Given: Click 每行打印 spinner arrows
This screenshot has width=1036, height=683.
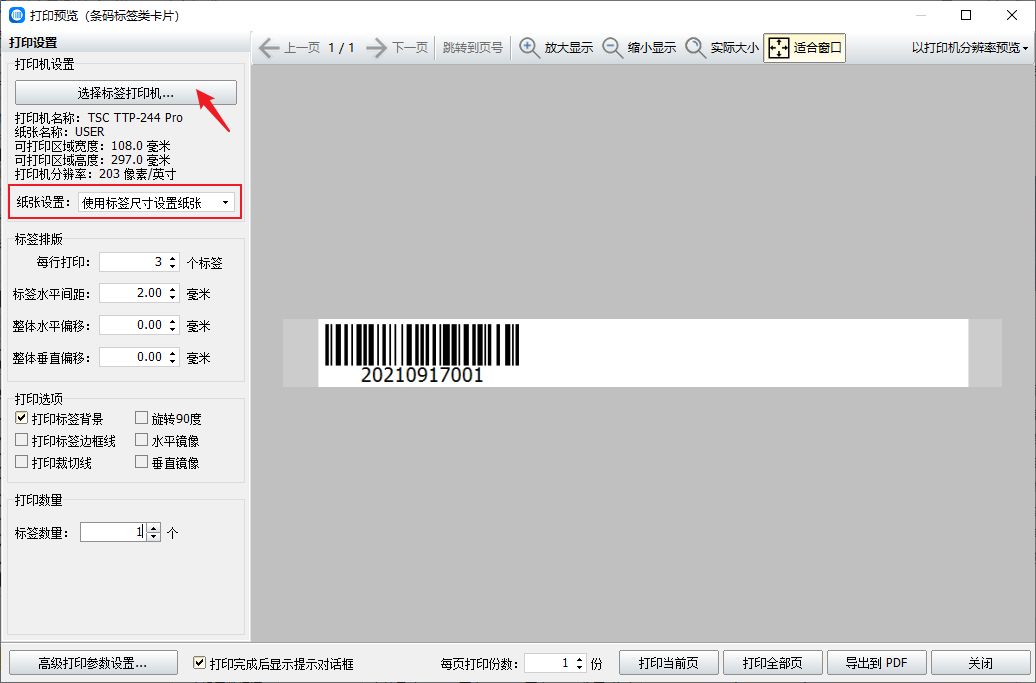Looking at the screenshot, I should [x=172, y=262].
